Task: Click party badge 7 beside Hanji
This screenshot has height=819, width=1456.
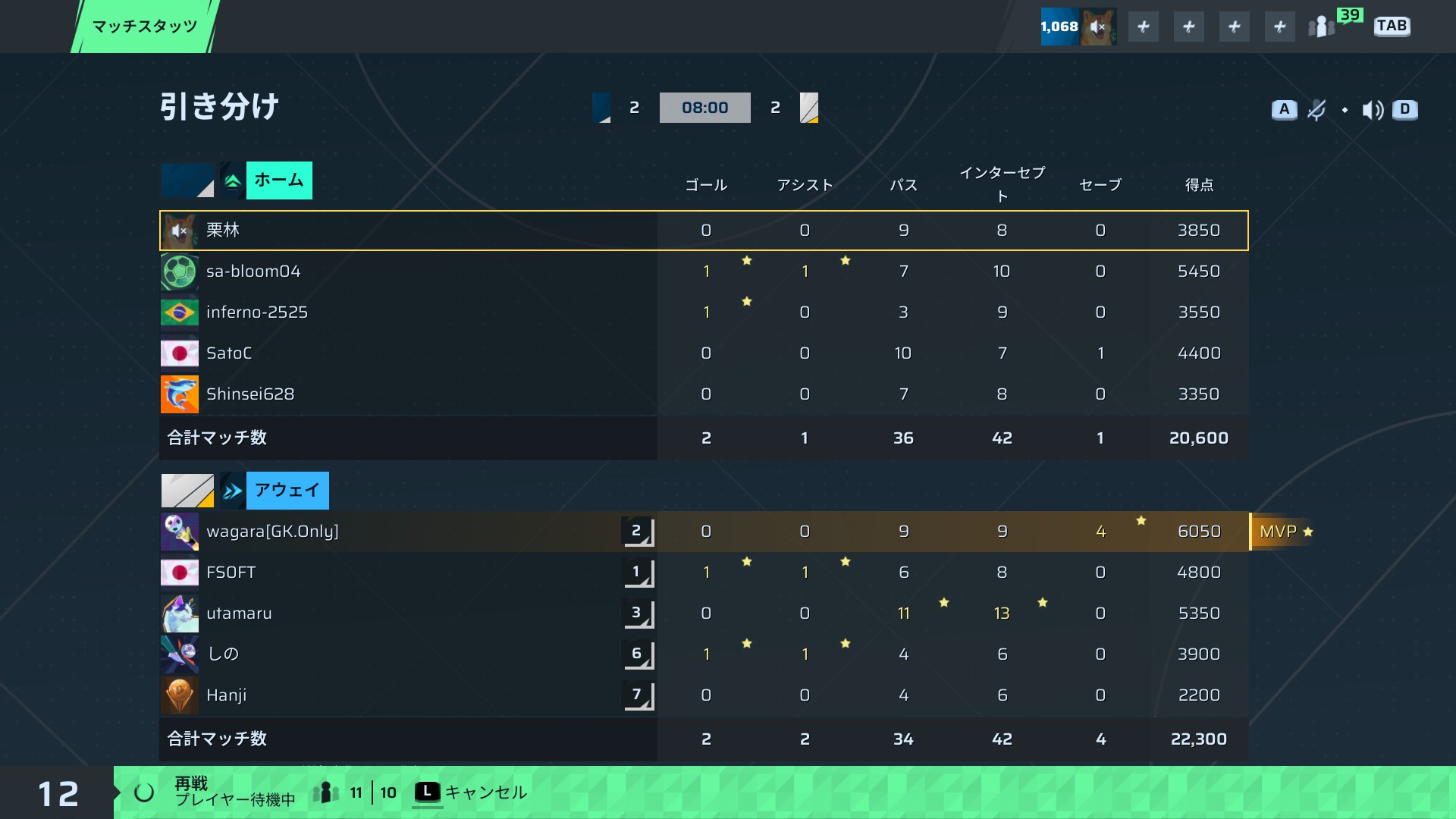Action: 638,695
